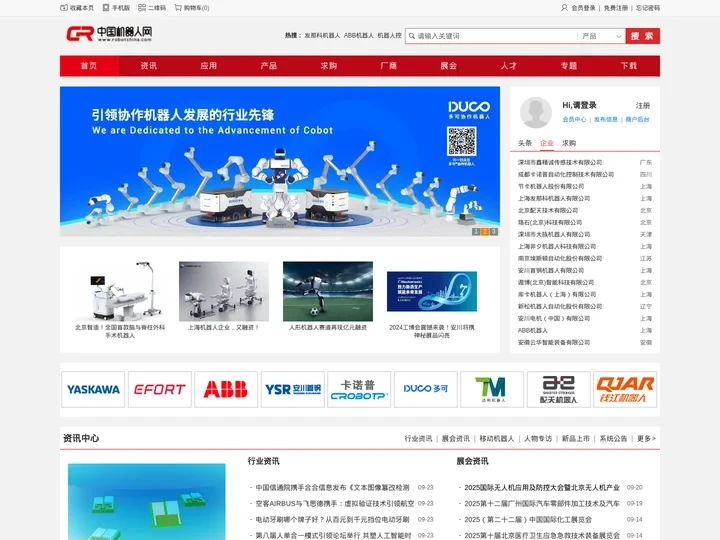Click the 免费注册 link
720x540 pixels.
tap(616, 8)
